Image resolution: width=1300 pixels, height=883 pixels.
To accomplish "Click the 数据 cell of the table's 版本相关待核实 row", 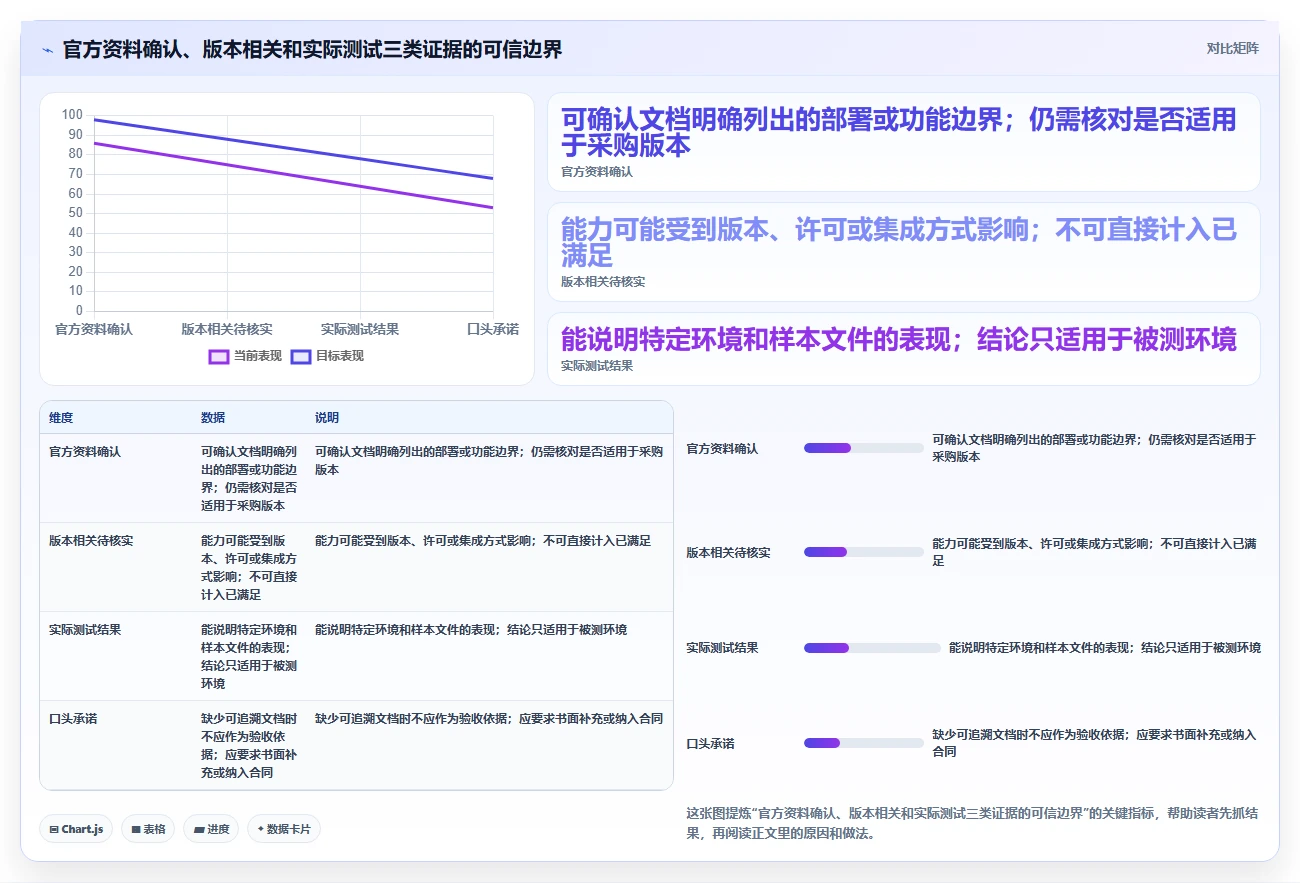I will 249,567.
